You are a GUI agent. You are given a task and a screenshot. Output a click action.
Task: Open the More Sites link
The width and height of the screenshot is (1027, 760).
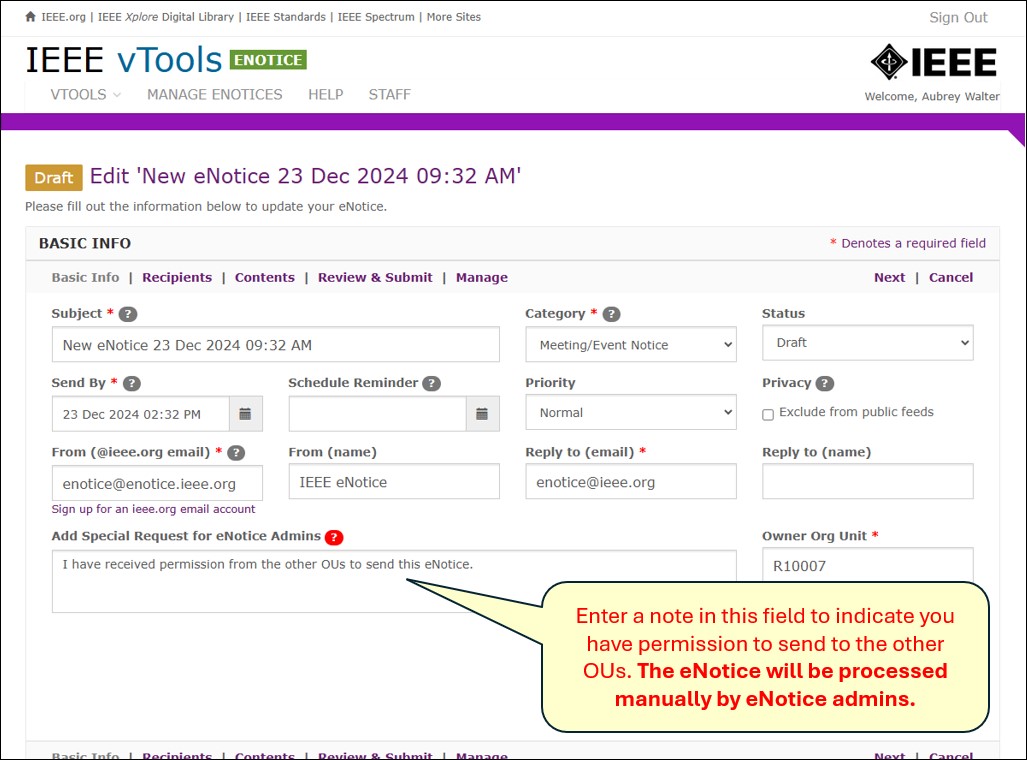point(453,17)
